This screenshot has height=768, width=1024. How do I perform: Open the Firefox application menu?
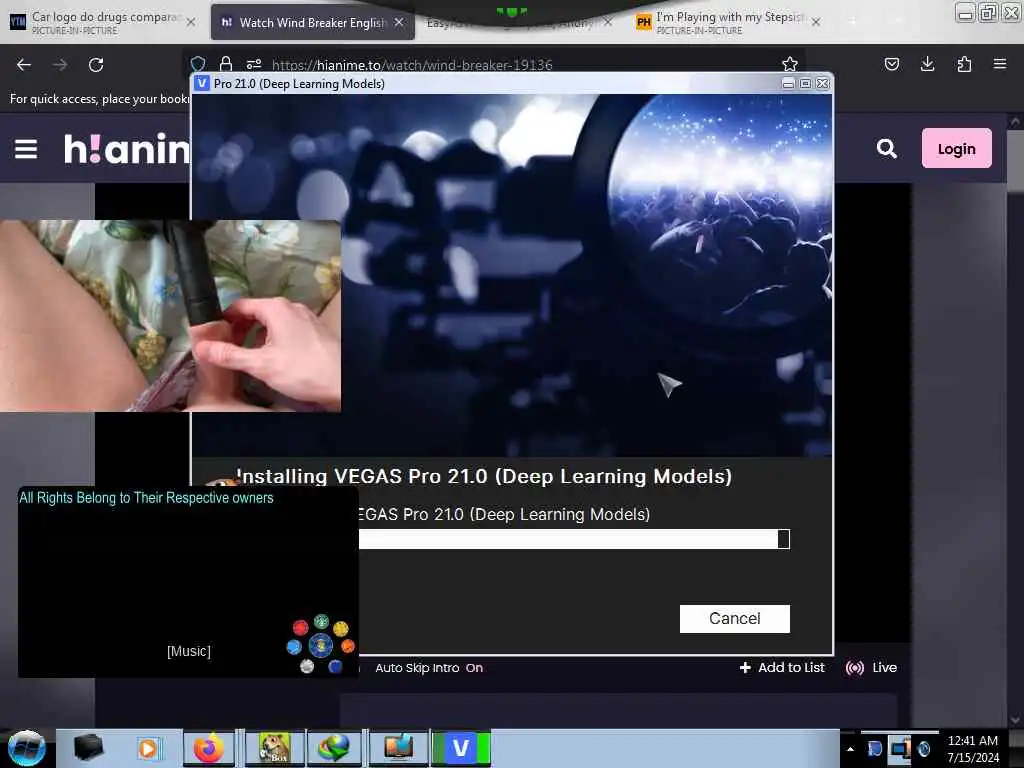pyautogui.click(x=999, y=64)
